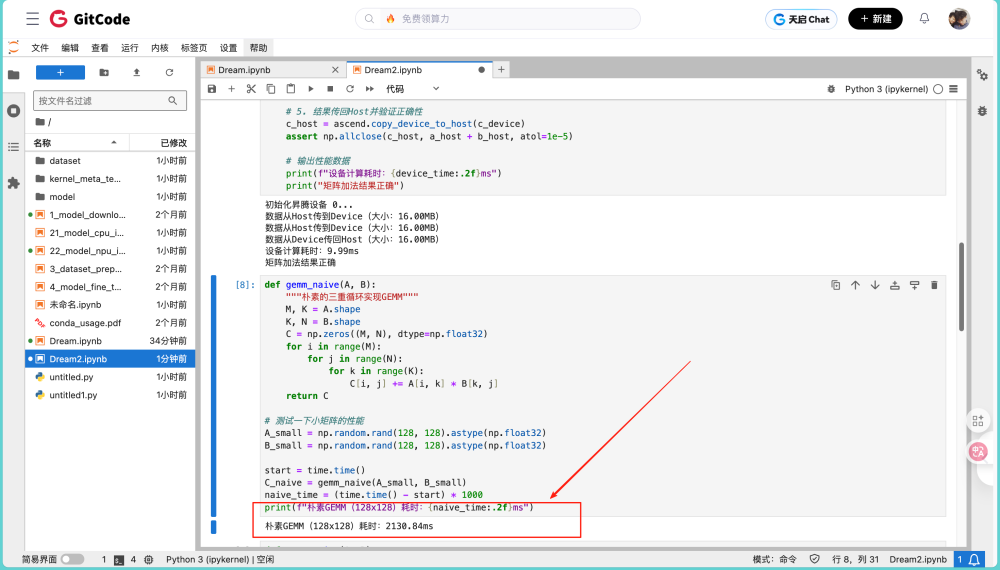
Task: Open table of contents sidebar panel
Action: click(x=13, y=147)
